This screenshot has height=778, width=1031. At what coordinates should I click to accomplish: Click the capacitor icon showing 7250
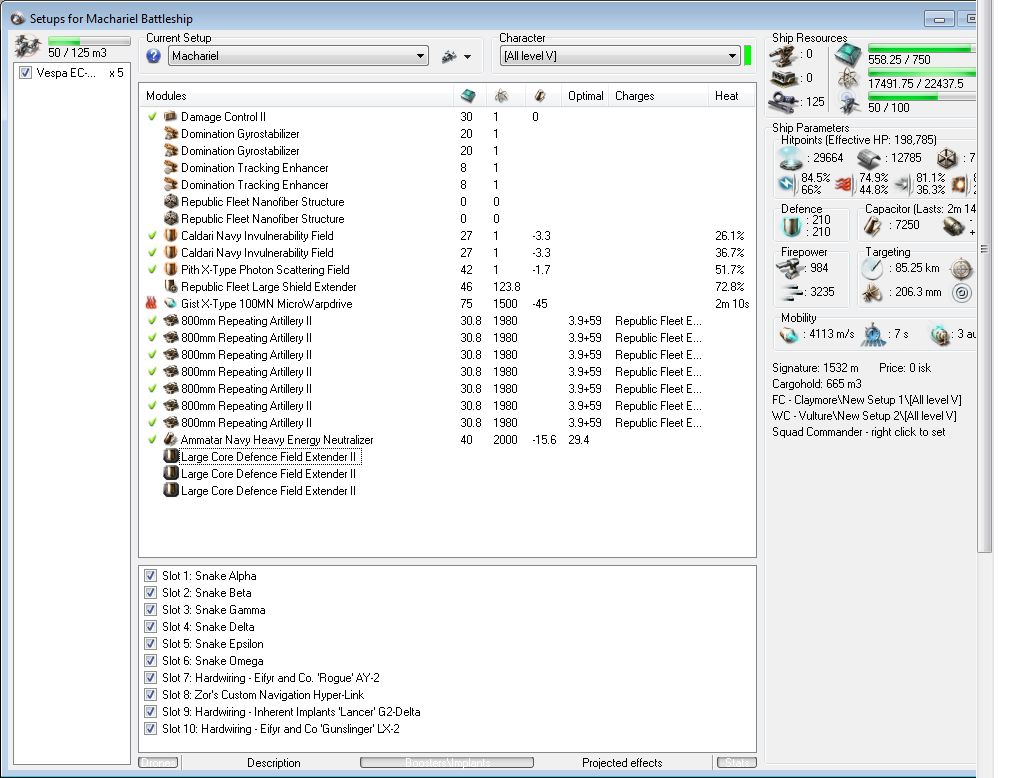pyautogui.click(x=873, y=226)
